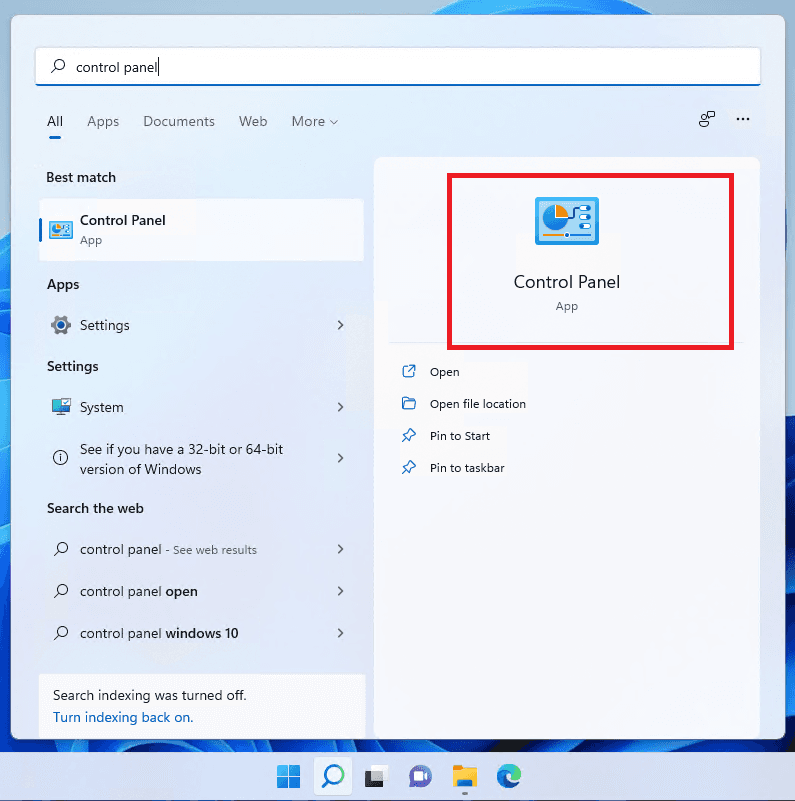The width and height of the screenshot is (795, 801).
Task: Launch Microsoft Edge from the taskbar
Action: point(509,776)
